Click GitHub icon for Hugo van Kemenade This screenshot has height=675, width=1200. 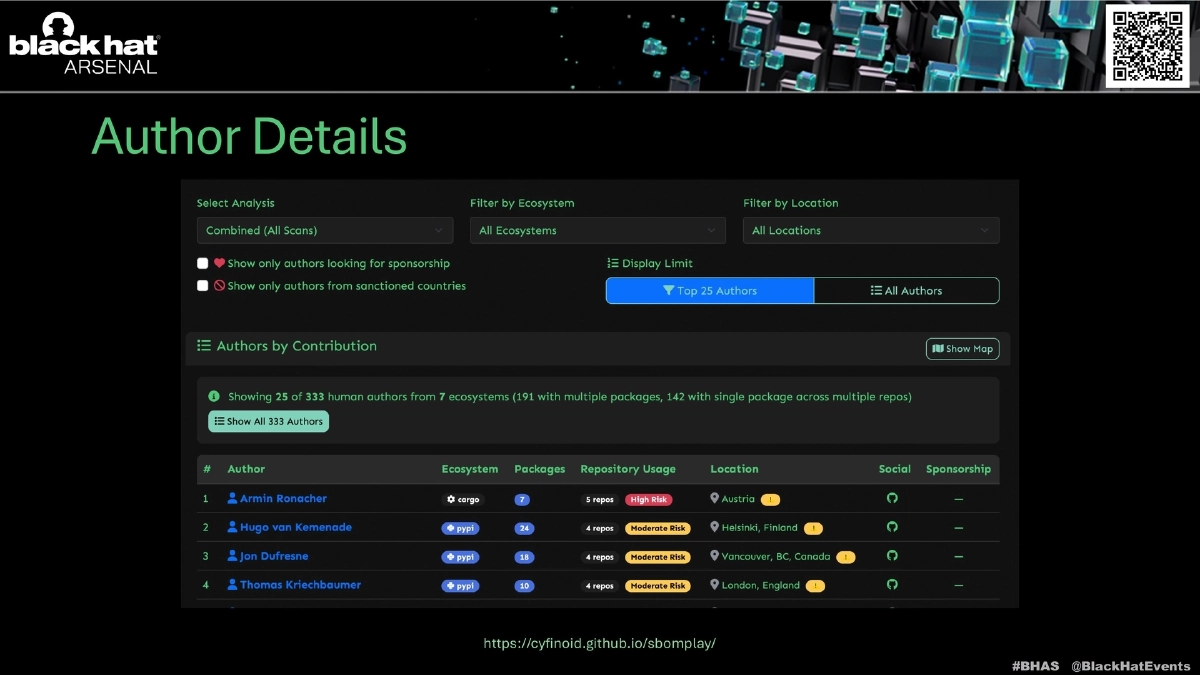(x=892, y=527)
